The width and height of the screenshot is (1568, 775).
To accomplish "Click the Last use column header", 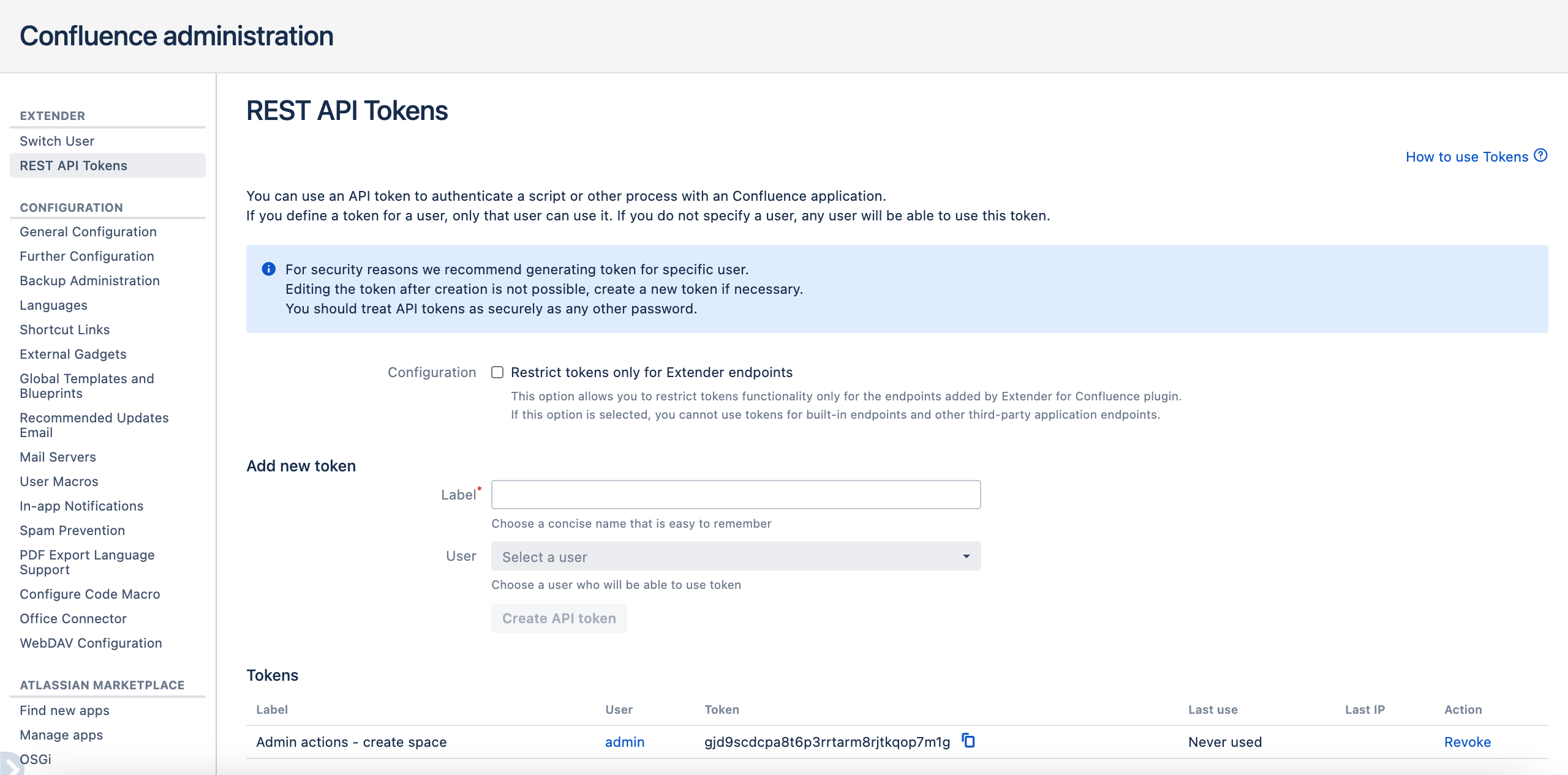I will pyautogui.click(x=1213, y=709).
